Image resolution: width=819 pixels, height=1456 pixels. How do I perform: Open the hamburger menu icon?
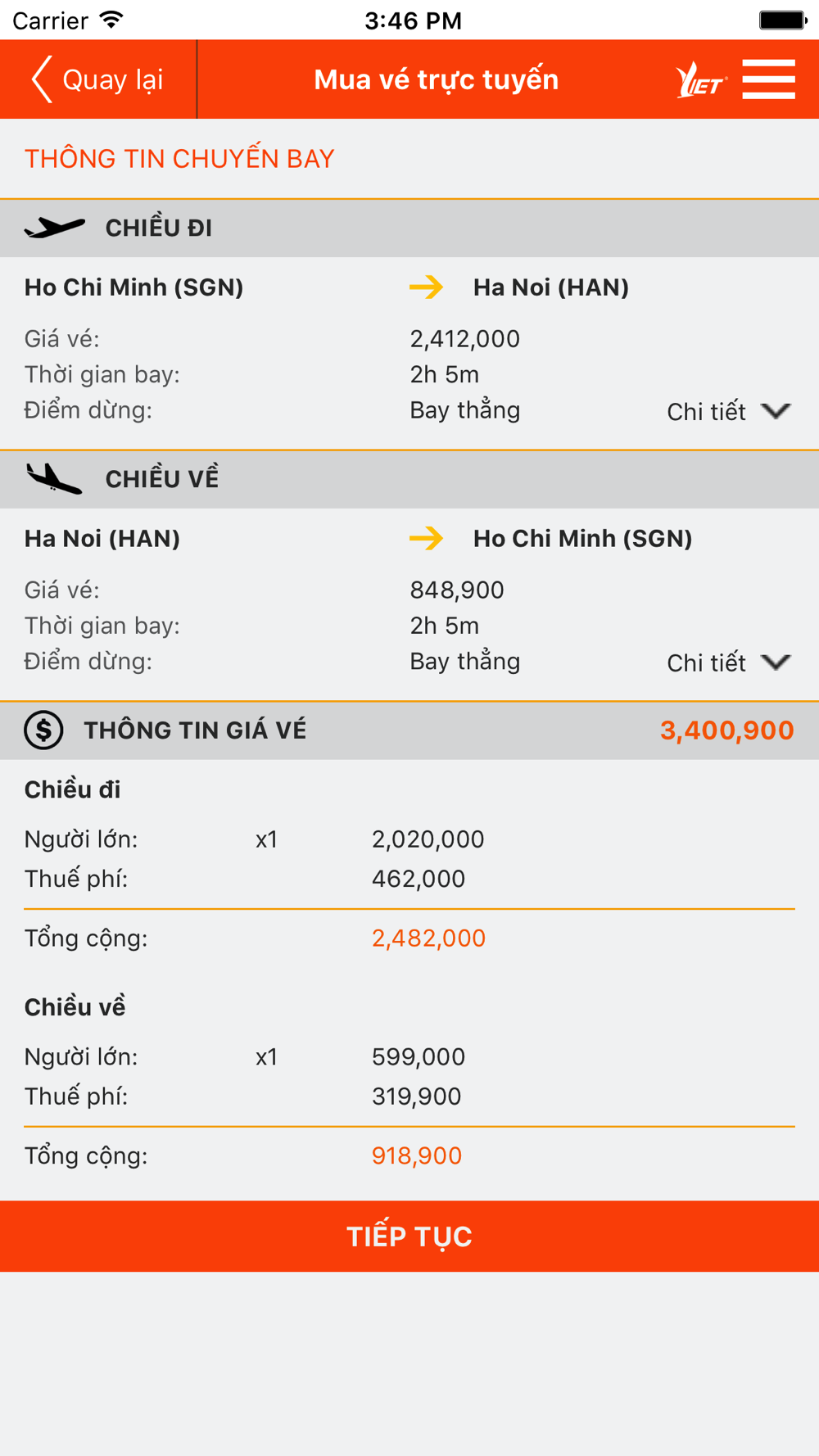(x=768, y=79)
